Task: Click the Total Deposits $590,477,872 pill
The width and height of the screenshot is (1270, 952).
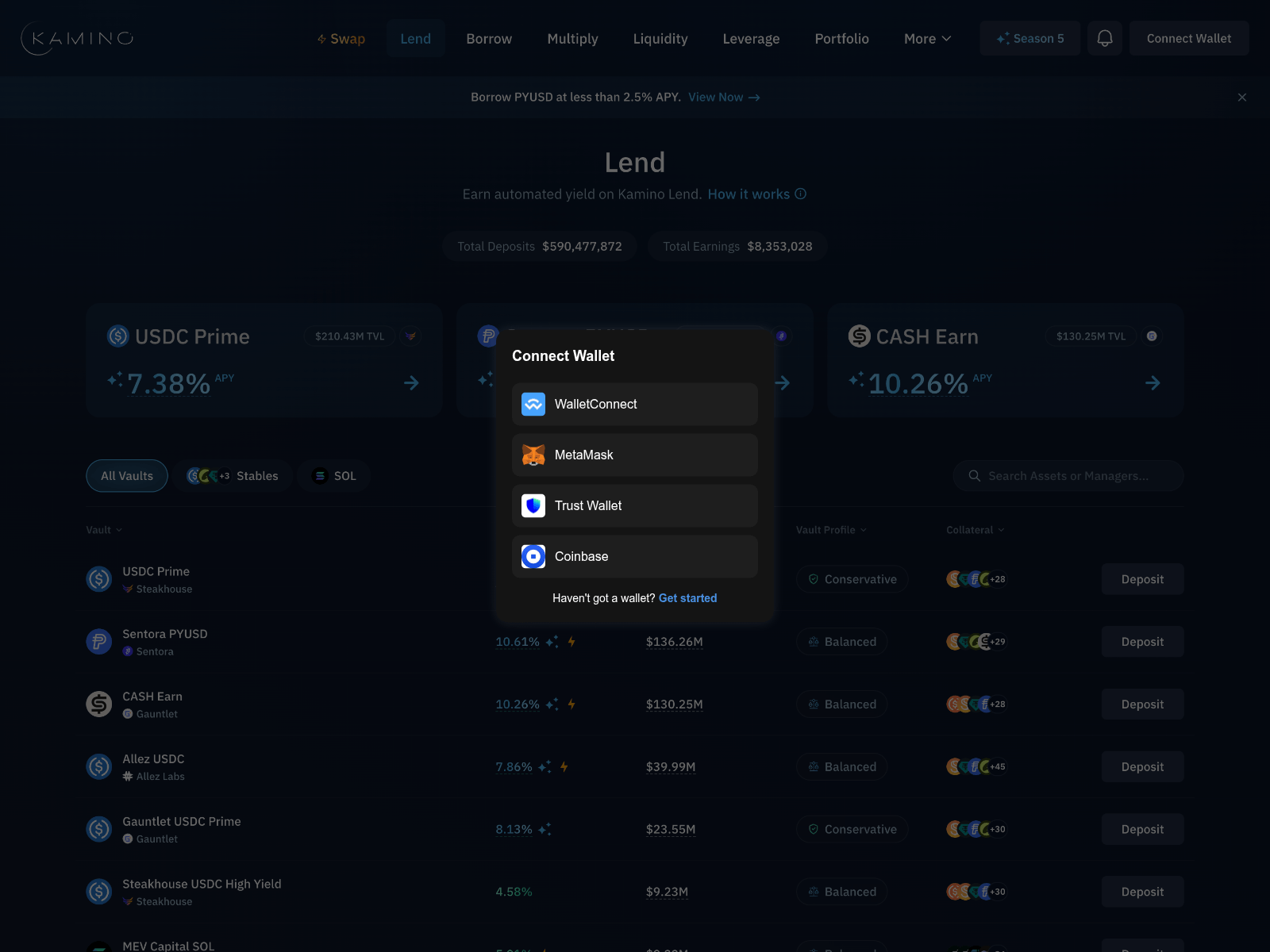Action: [540, 247]
